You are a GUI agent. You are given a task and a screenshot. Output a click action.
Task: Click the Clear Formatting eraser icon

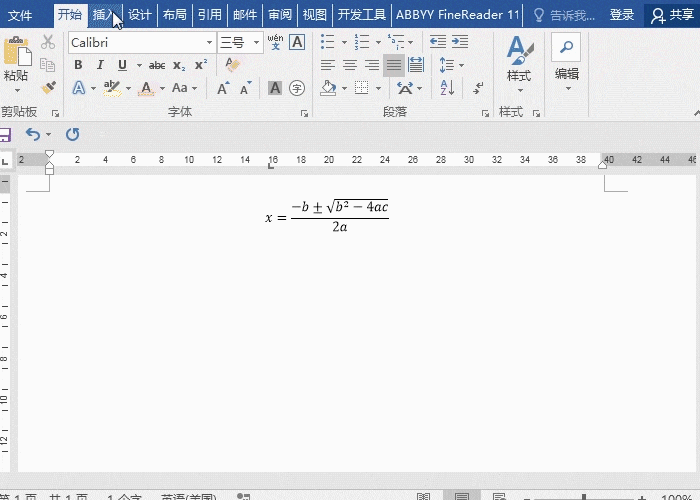click(x=232, y=65)
